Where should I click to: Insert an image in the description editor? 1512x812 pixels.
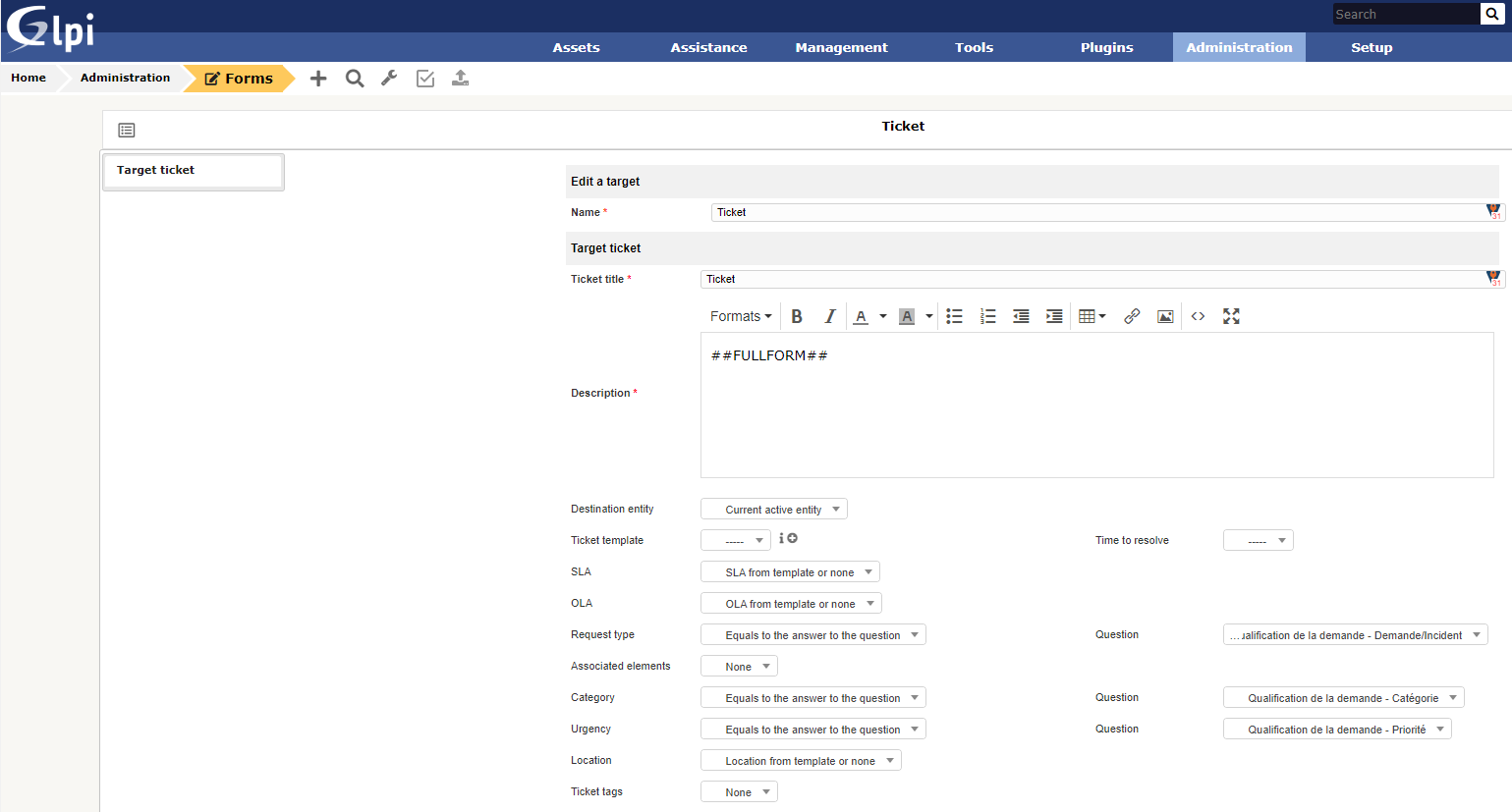click(1165, 316)
